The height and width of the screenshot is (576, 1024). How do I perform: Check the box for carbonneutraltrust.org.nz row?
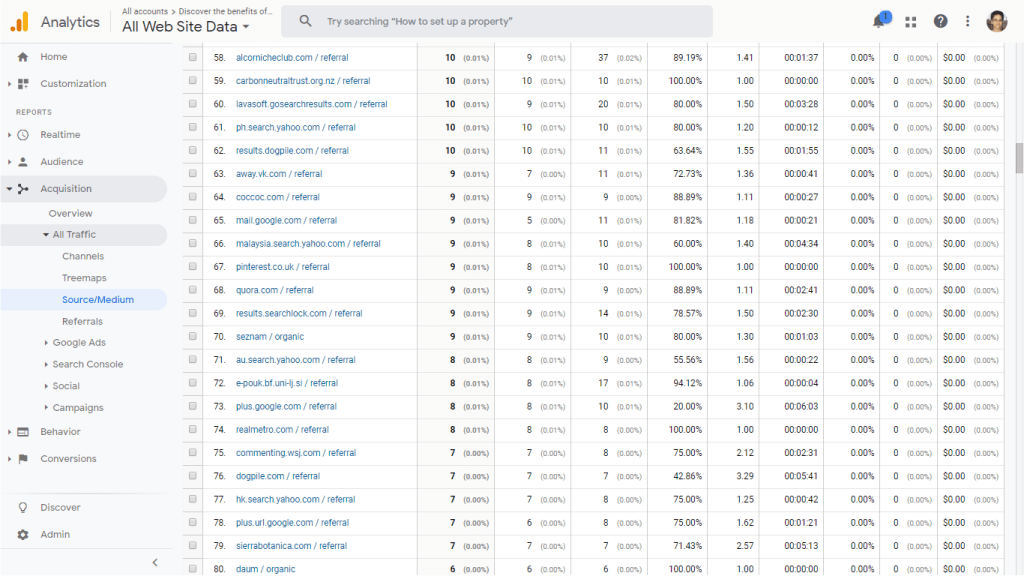pyautogui.click(x=193, y=80)
